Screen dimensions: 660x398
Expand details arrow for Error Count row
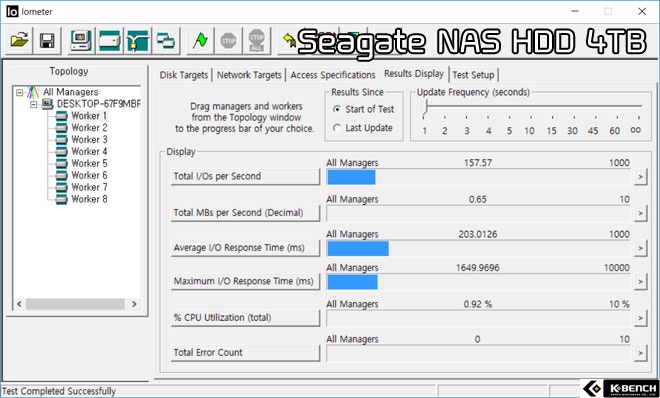coord(640,353)
